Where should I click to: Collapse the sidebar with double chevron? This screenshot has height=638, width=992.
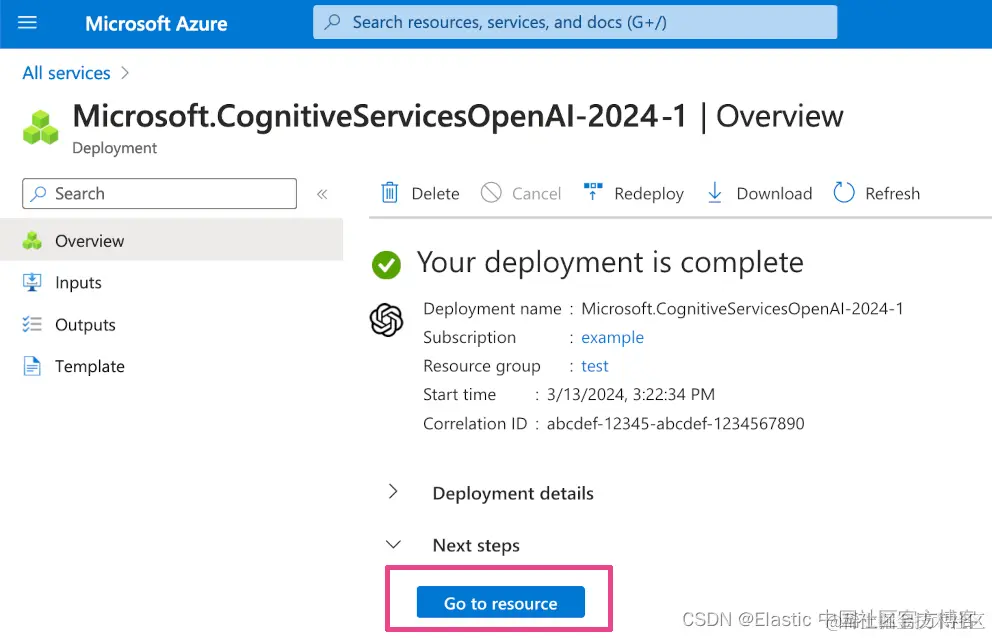click(x=322, y=194)
